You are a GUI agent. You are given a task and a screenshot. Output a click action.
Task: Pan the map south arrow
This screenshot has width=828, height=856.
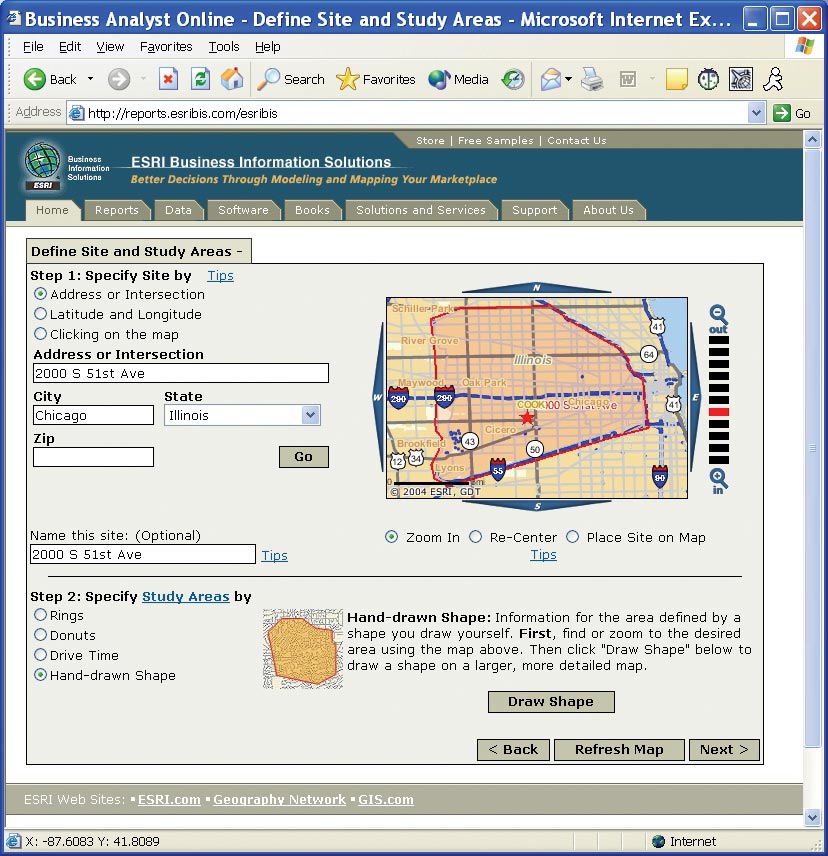537,506
